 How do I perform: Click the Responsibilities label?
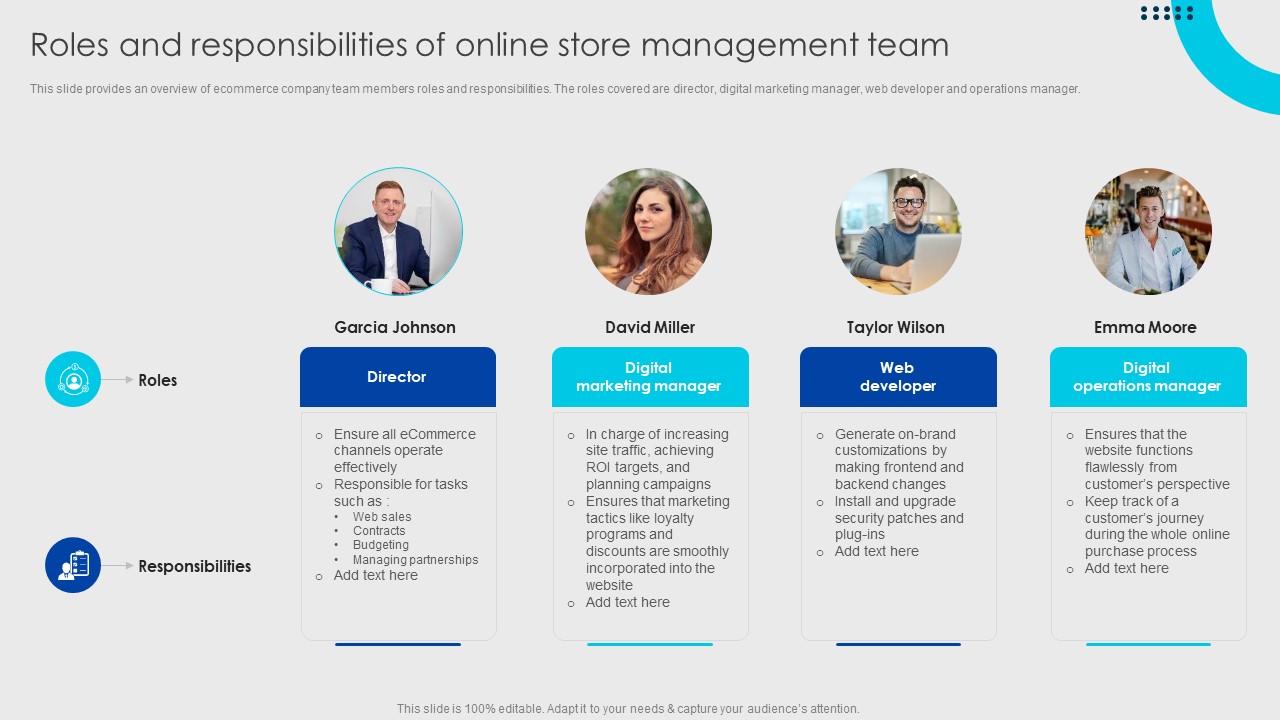195,566
